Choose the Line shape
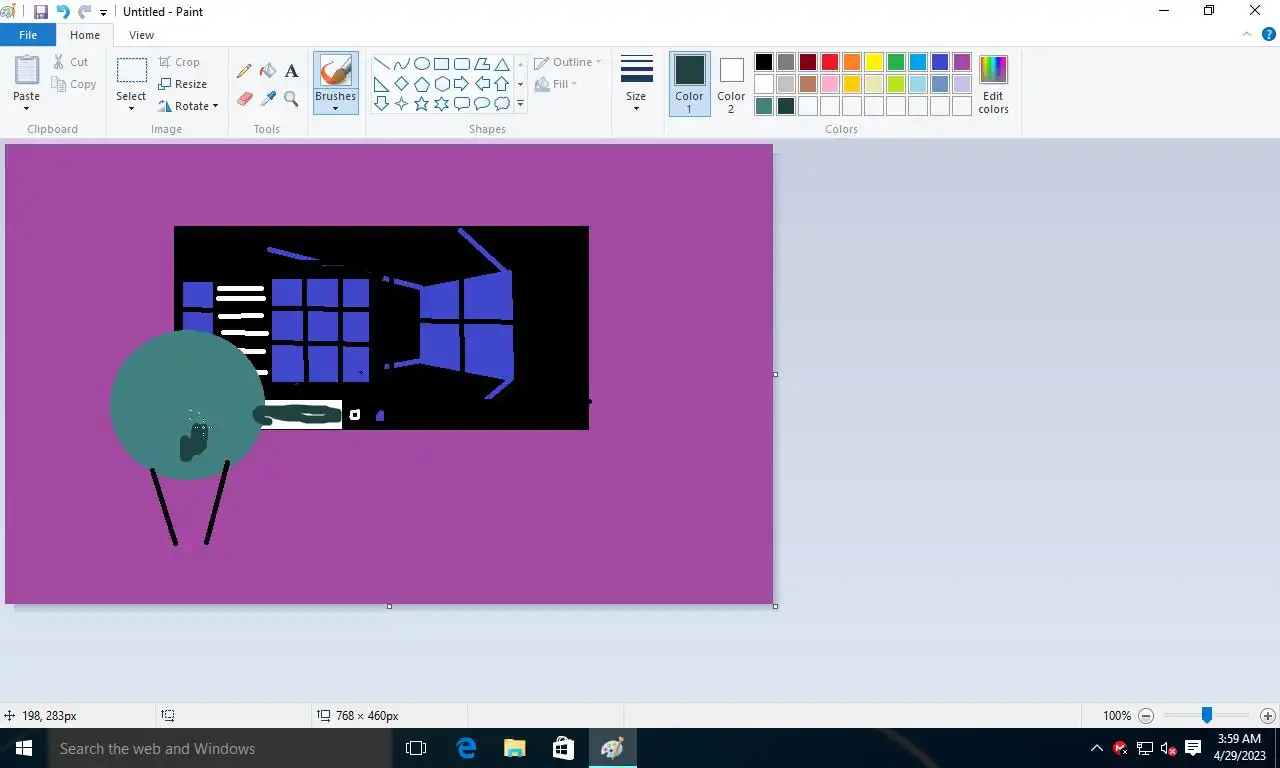 (381, 64)
